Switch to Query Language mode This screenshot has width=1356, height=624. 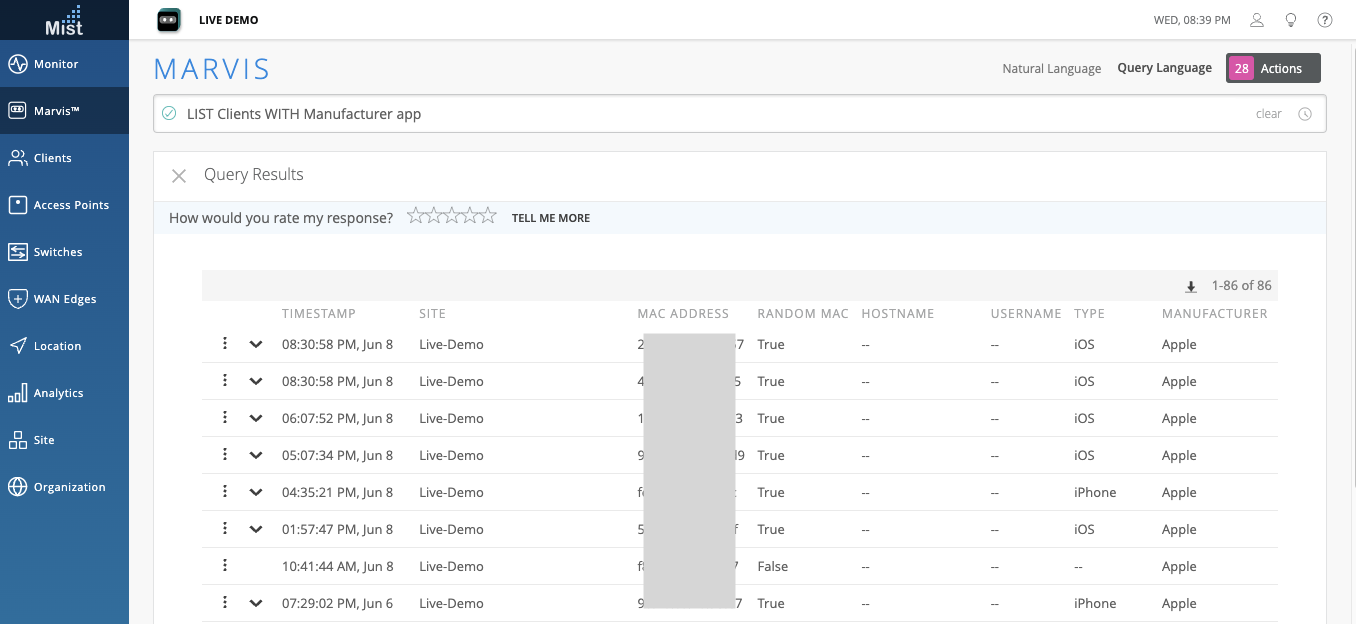1164,68
